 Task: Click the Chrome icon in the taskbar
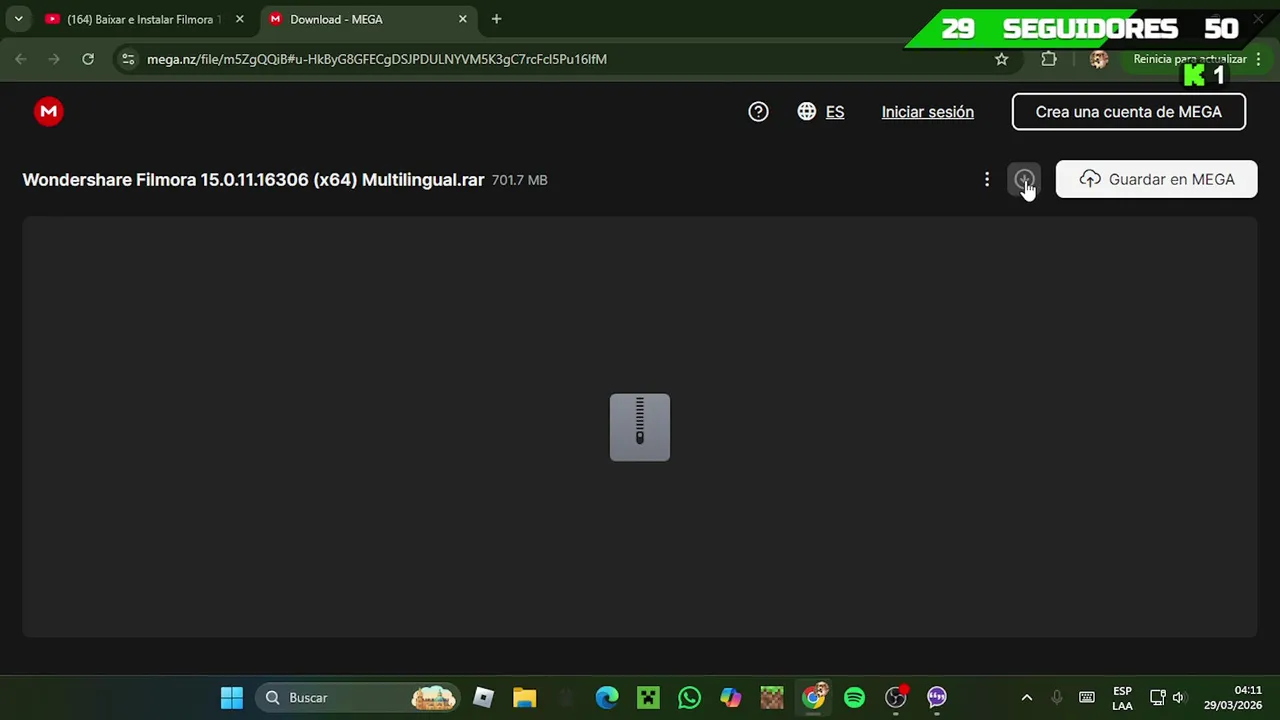click(814, 697)
